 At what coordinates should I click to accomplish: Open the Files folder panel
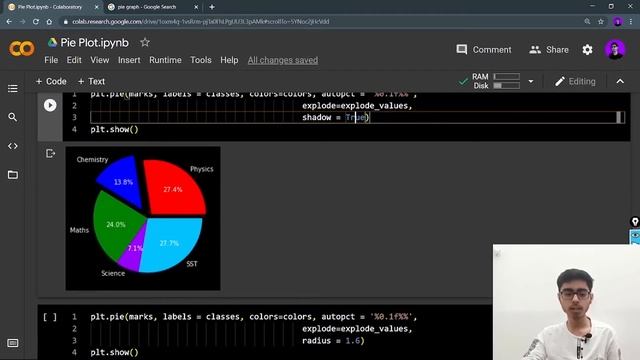[x=13, y=175]
